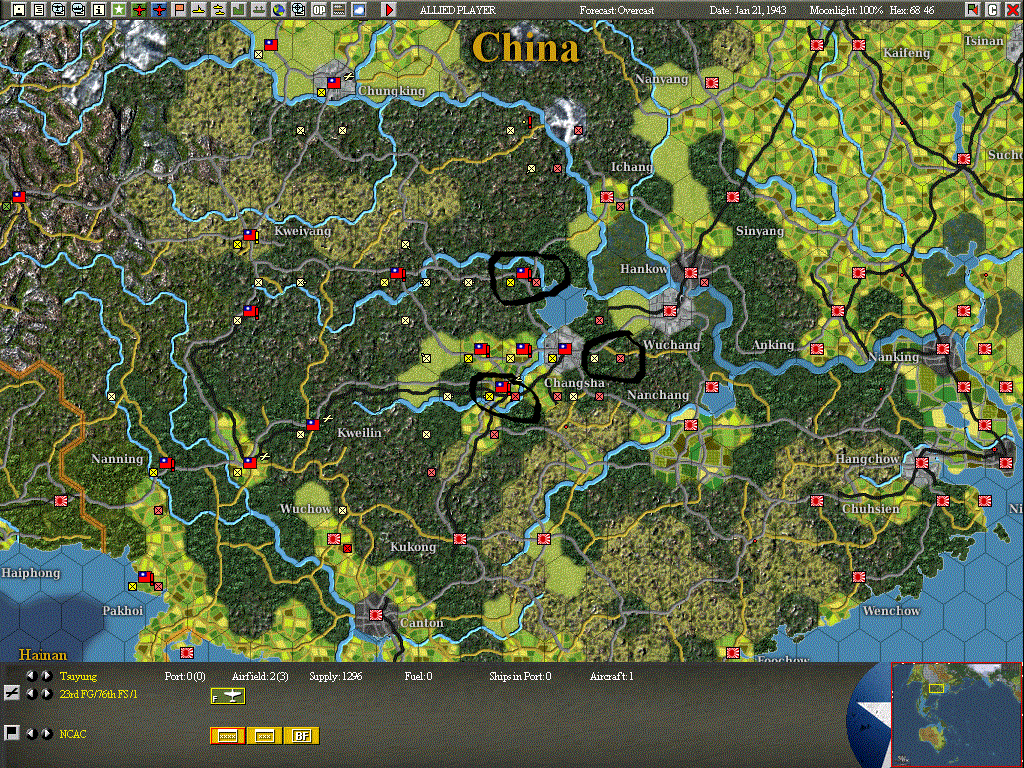
Task: Select the XXX corps unit counter
Action: [x=265, y=735]
